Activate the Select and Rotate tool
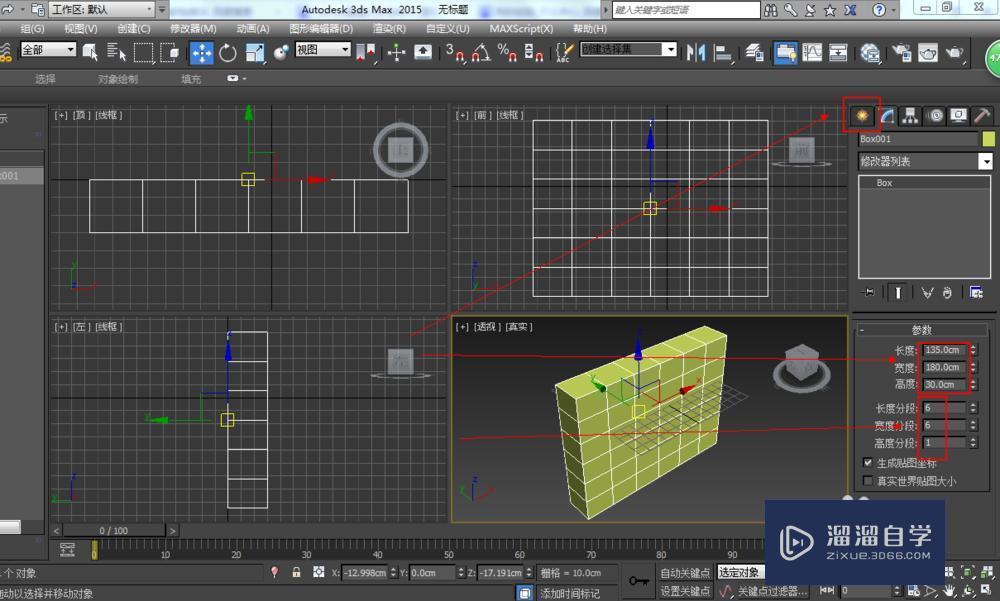This screenshot has height=601, width=1000. tap(228, 52)
